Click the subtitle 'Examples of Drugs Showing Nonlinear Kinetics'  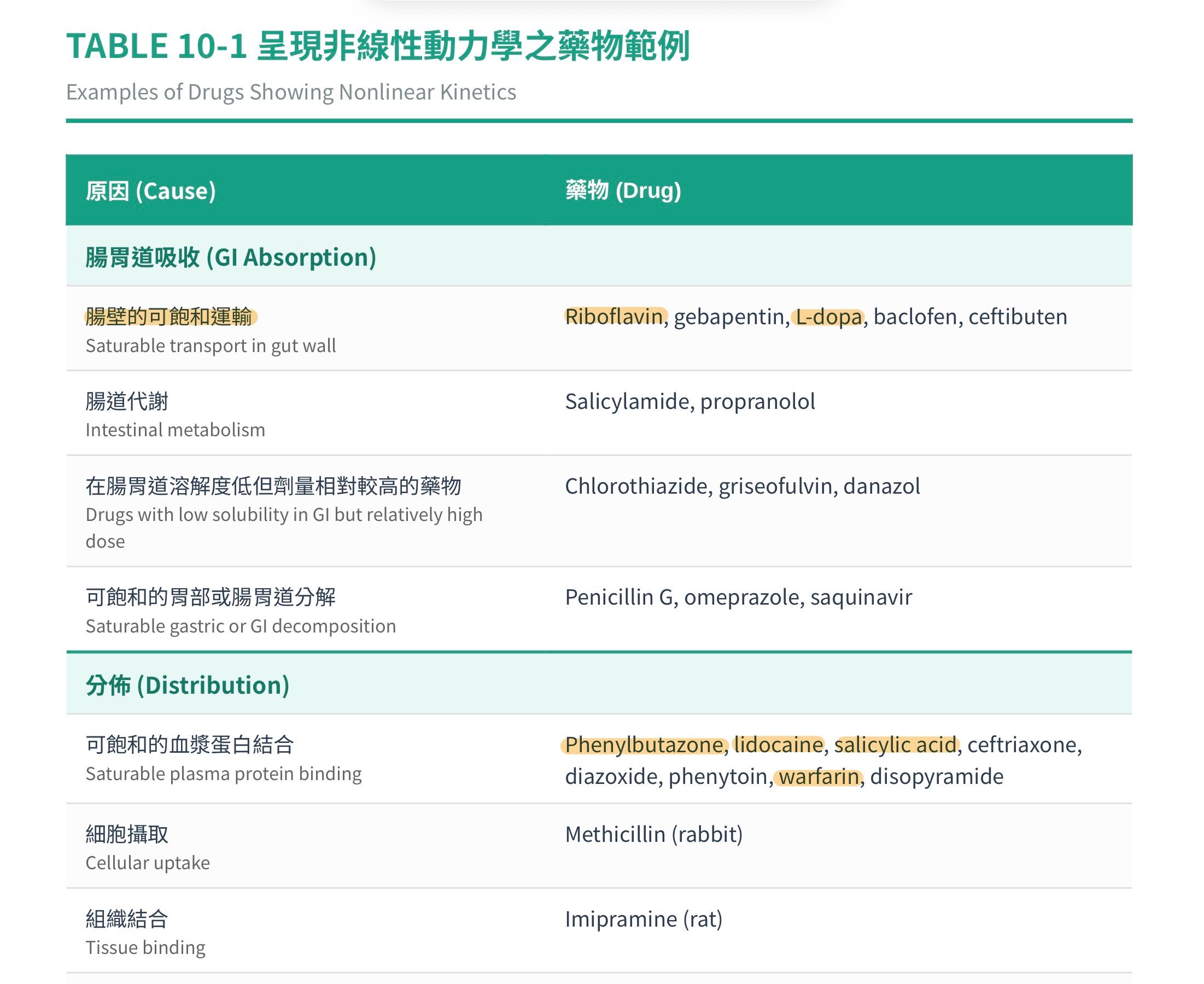291,92
